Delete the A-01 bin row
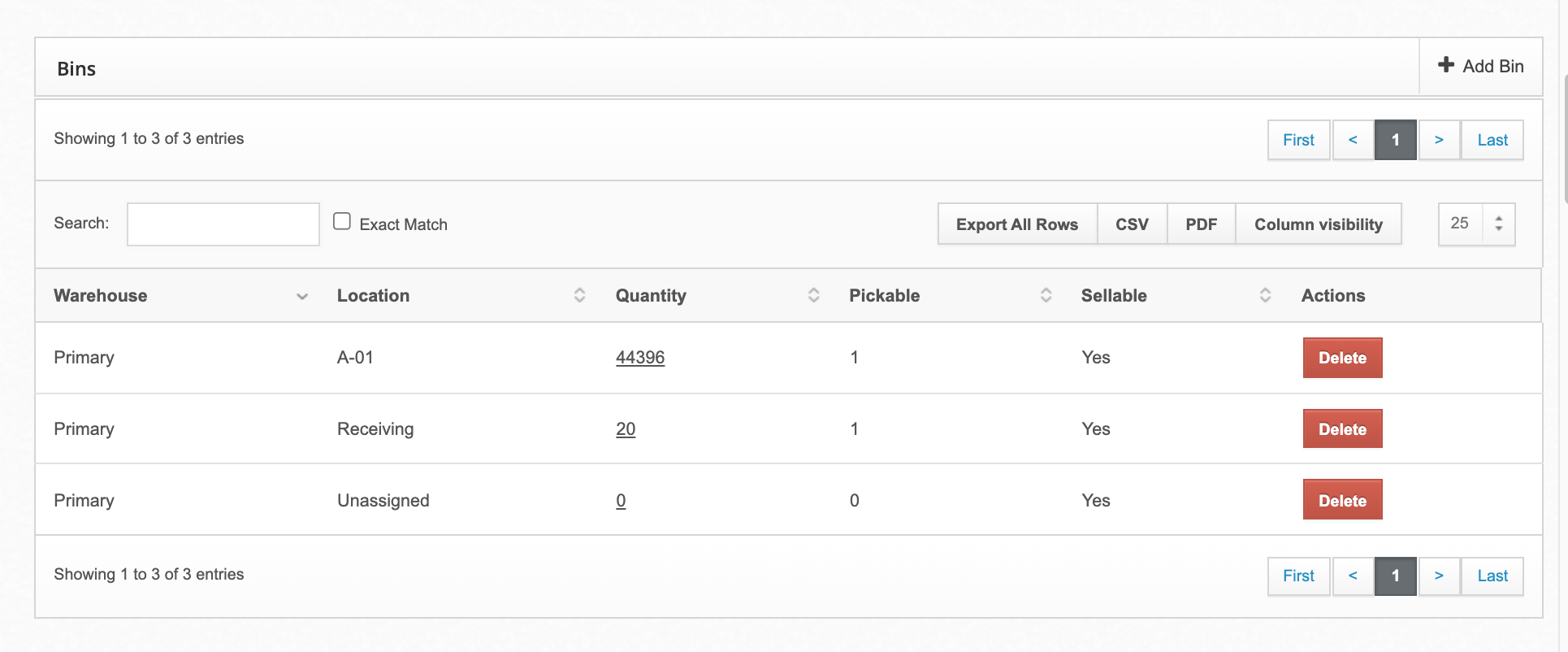 point(1342,358)
